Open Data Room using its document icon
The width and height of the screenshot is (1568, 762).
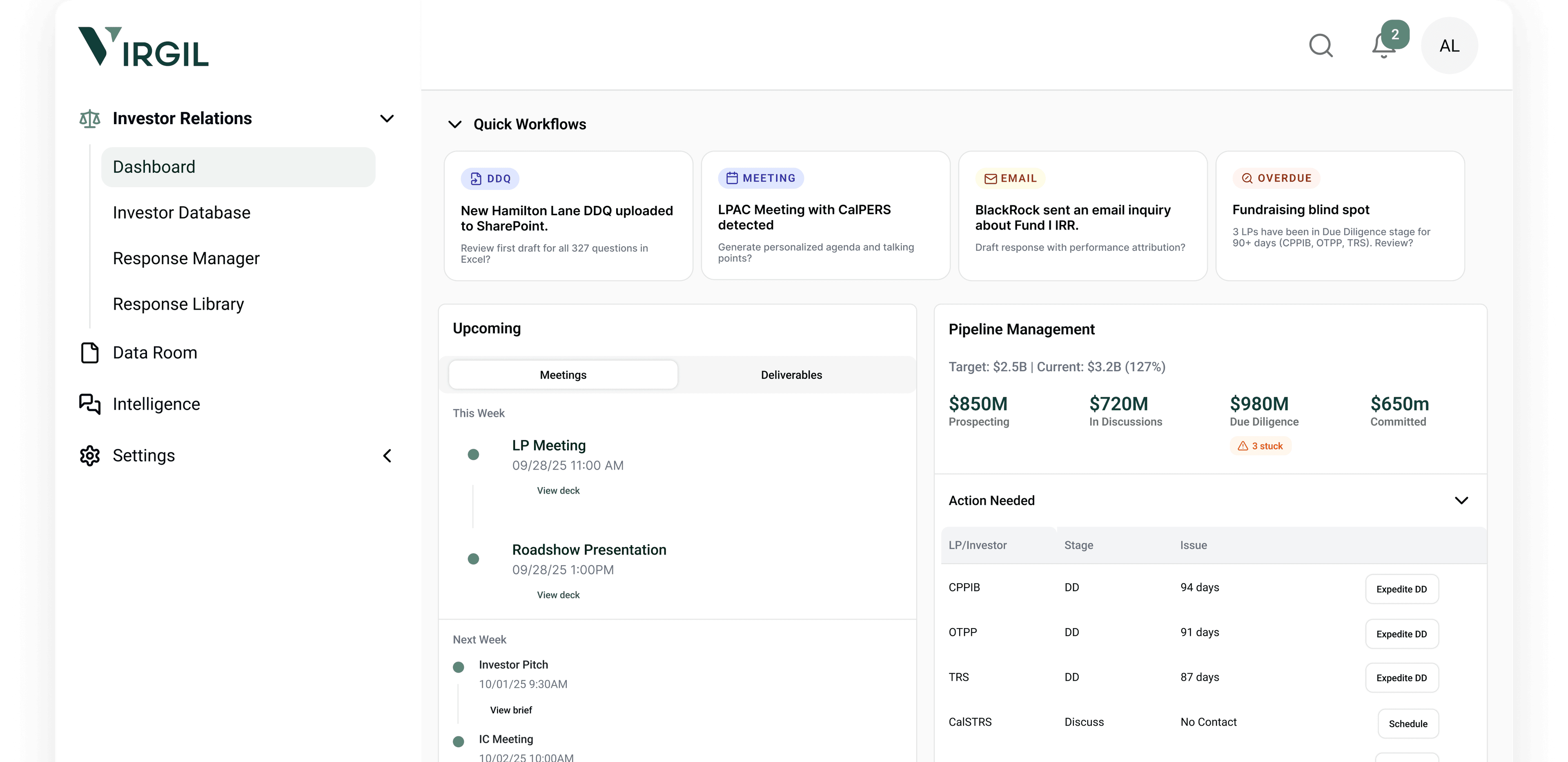pos(89,352)
